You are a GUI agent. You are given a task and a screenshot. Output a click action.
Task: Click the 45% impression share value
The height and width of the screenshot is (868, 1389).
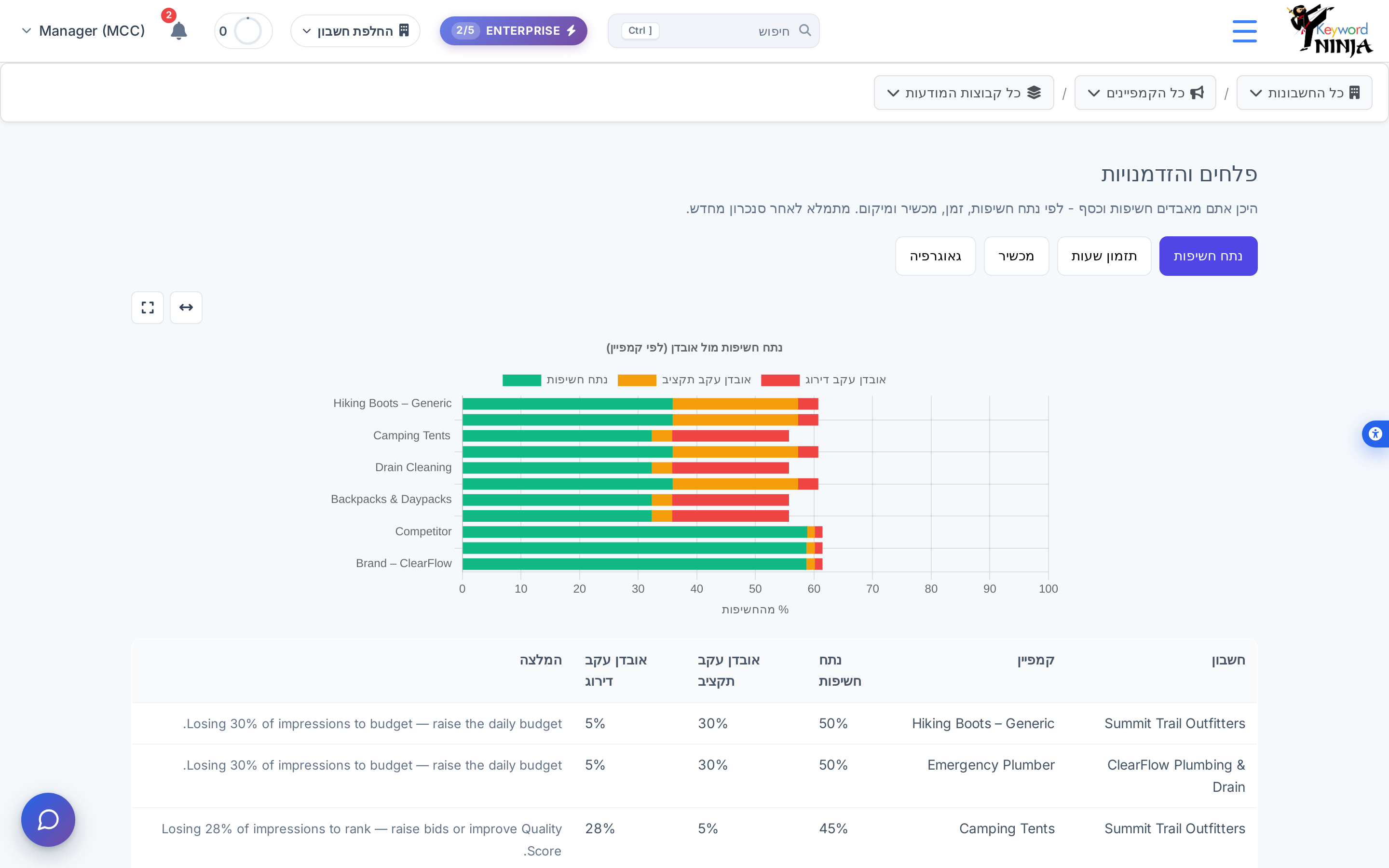(x=833, y=828)
